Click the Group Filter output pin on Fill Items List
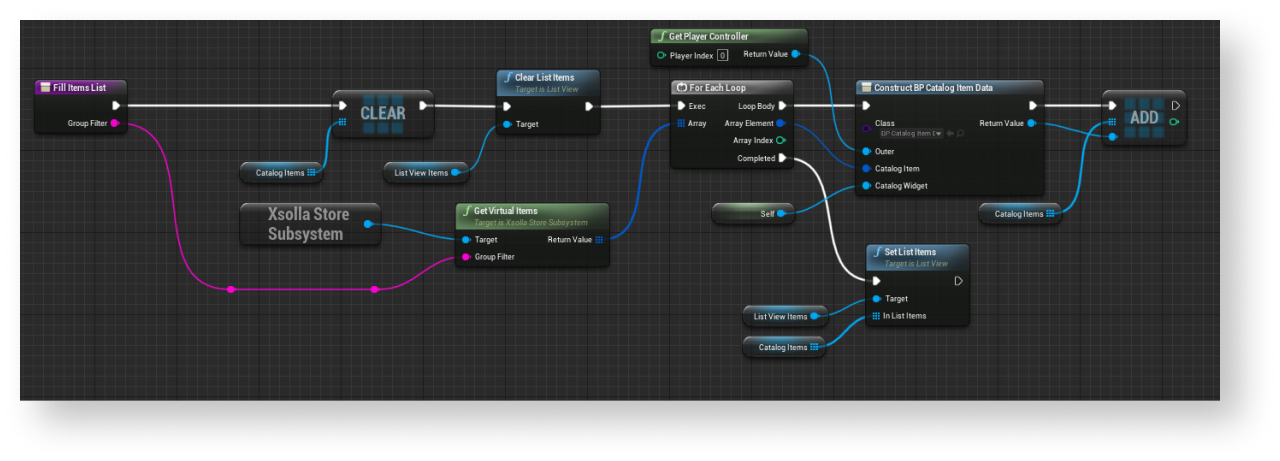The image size is (1280, 461). [115, 123]
